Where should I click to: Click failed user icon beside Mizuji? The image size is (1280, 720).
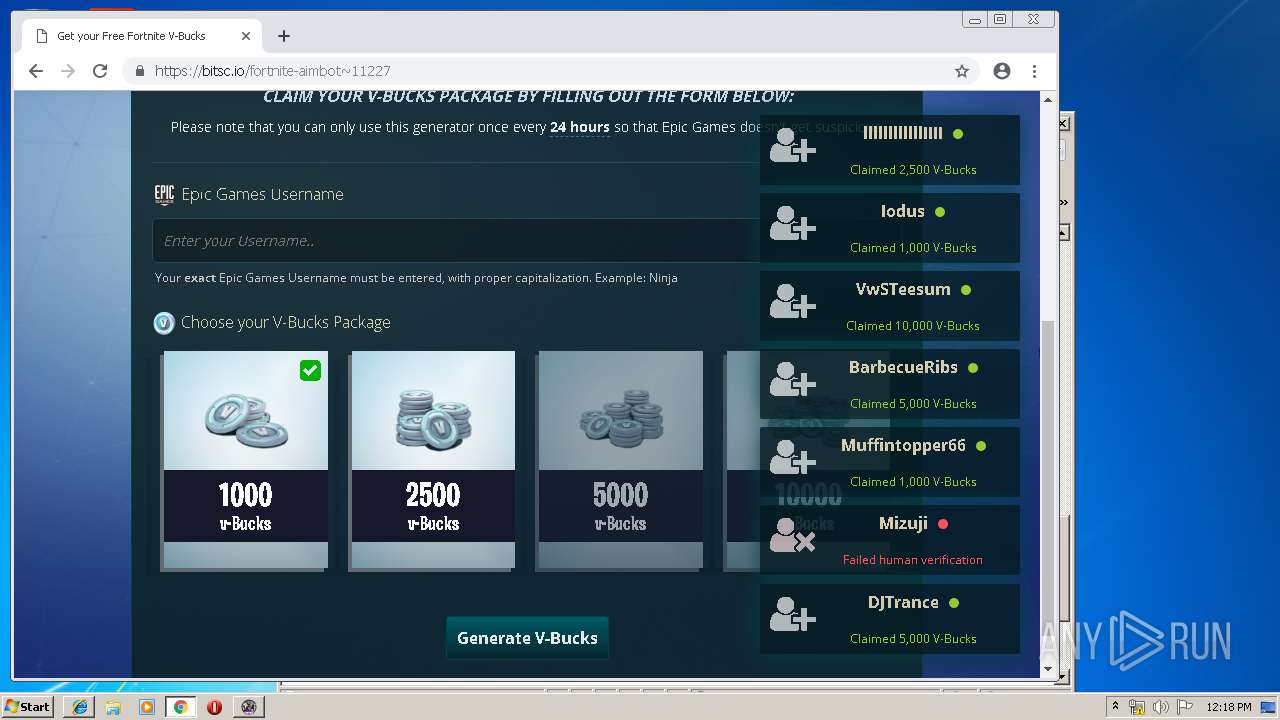tap(792, 535)
